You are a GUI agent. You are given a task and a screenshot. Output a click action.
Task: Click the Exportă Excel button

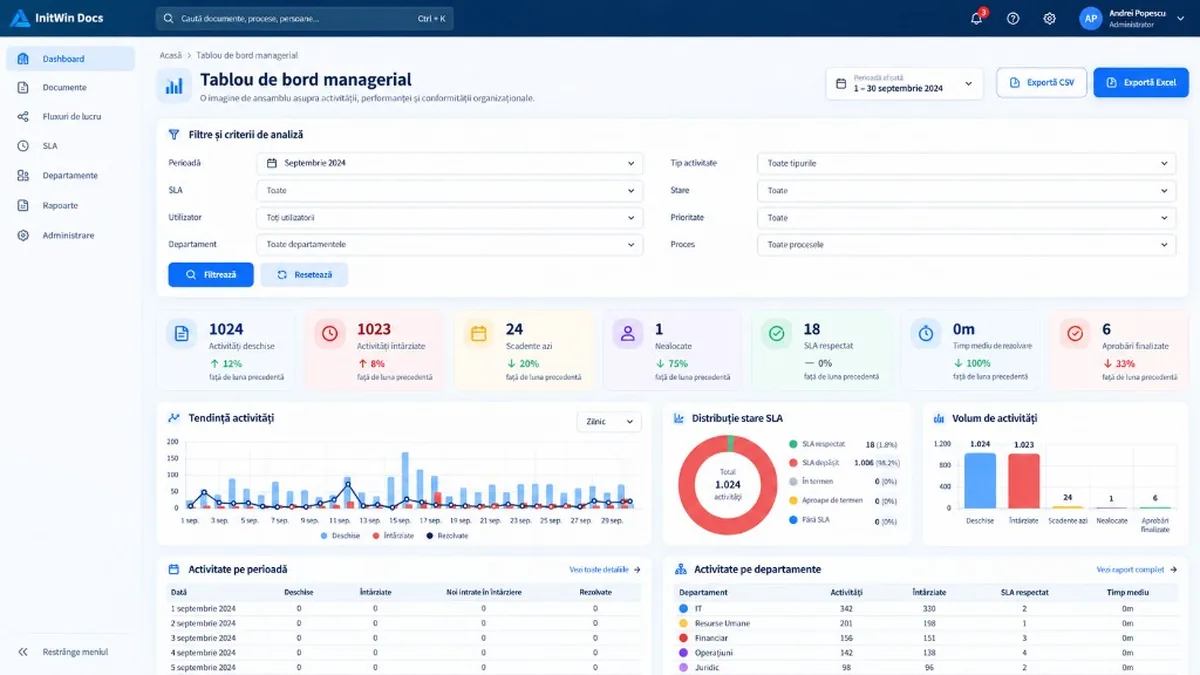point(1140,83)
